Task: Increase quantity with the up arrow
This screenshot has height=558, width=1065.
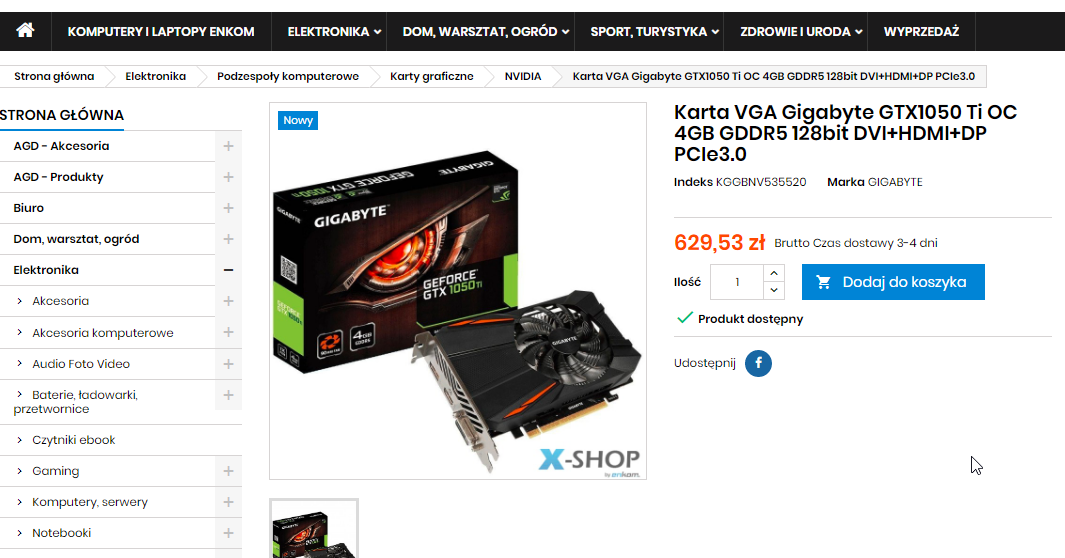Action: click(774, 273)
